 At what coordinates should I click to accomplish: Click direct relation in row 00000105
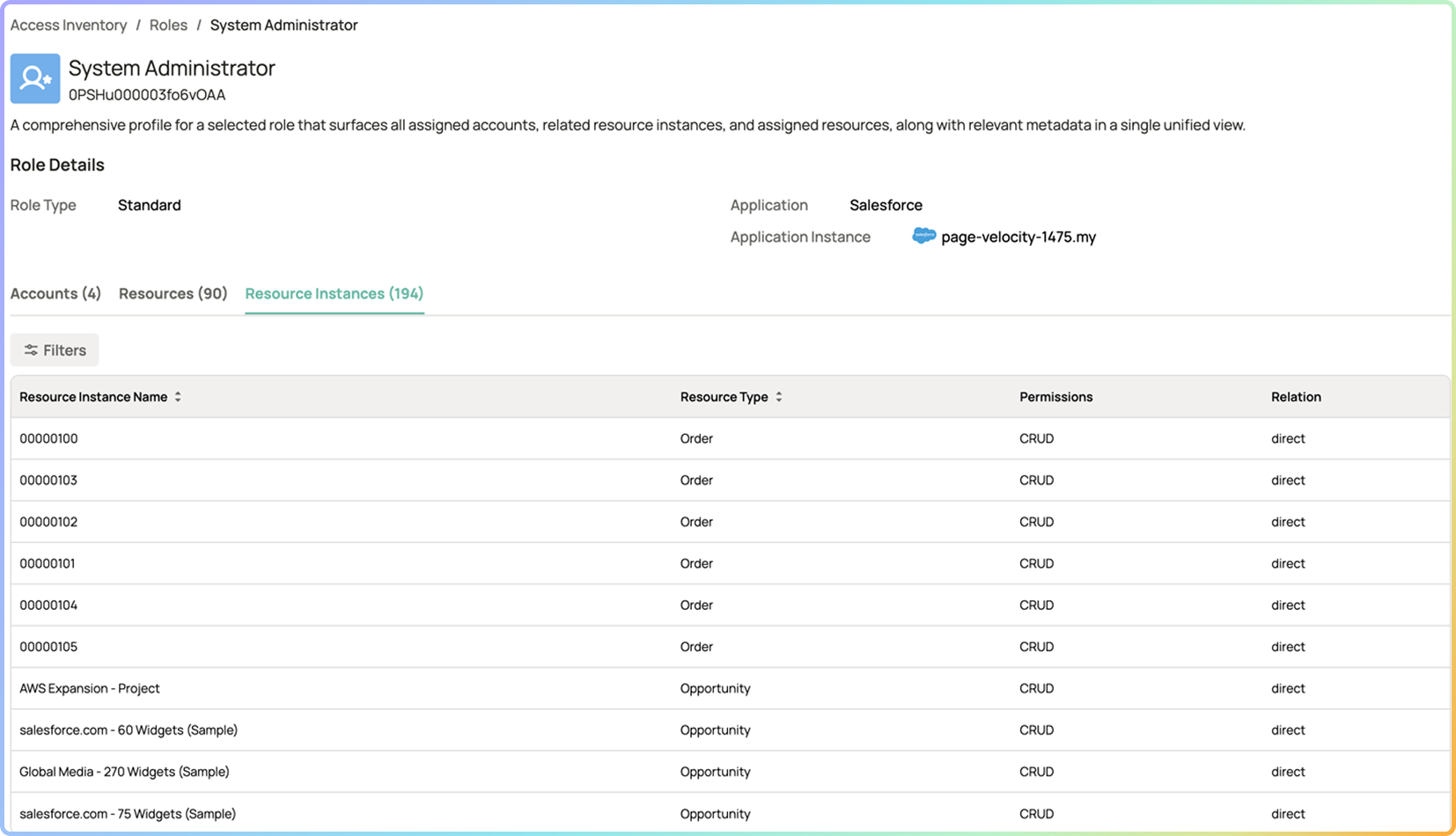[1288, 647]
